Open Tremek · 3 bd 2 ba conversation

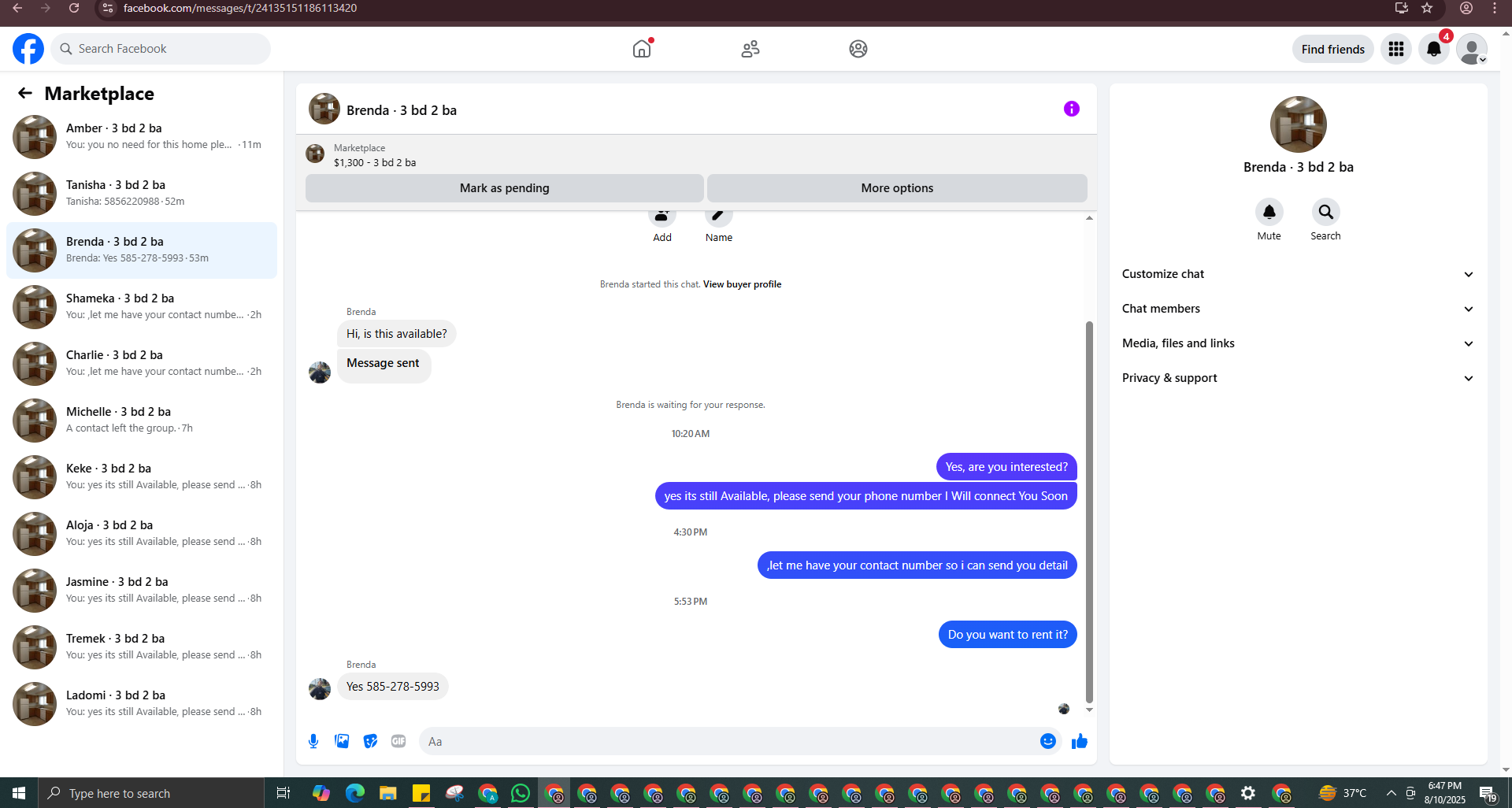click(x=142, y=647)
